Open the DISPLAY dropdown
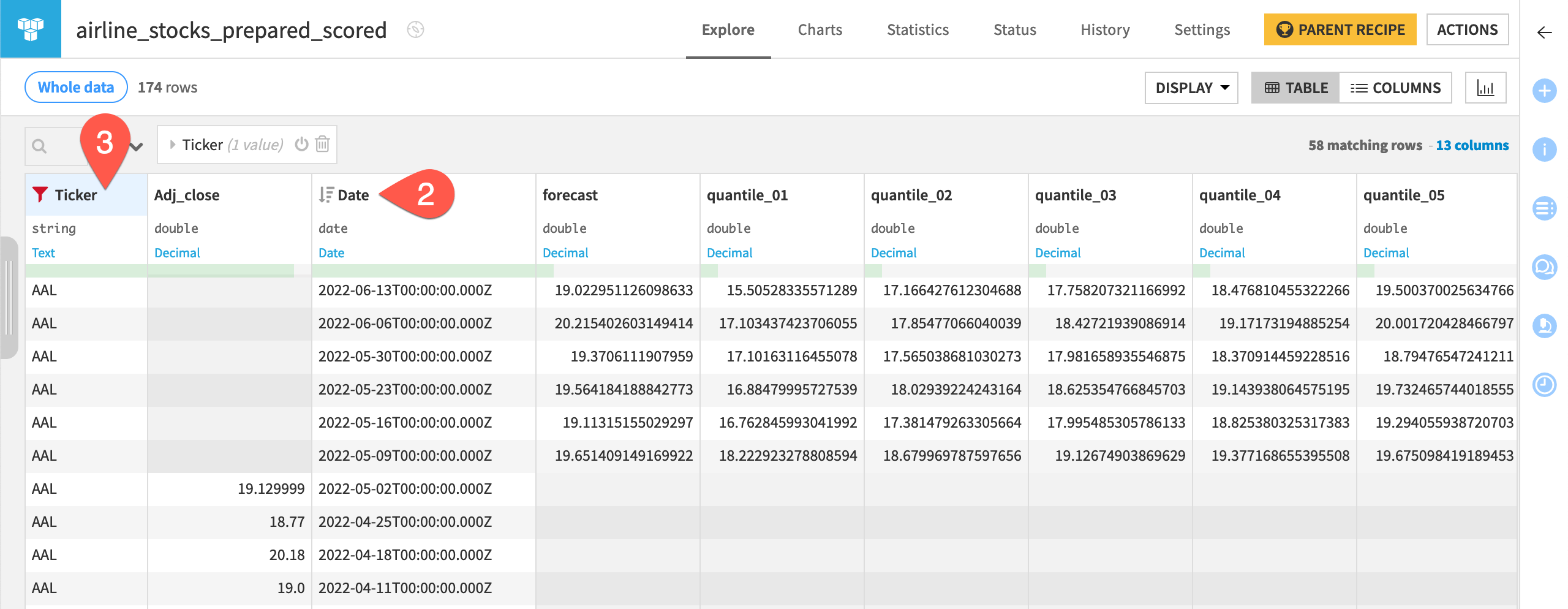The image size is (1568, 609). 1191,88
